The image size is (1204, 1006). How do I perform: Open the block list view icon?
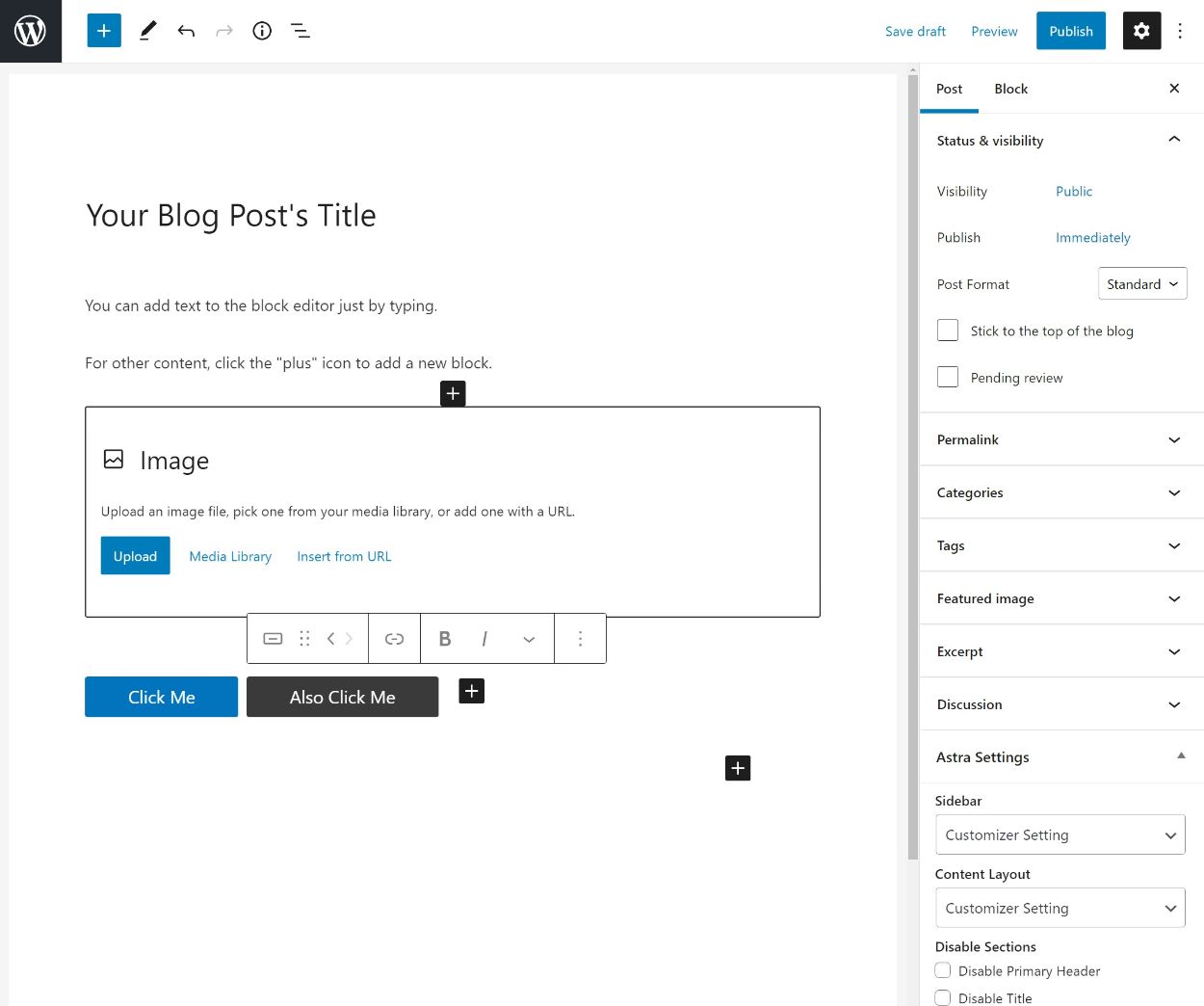(x=301, y=31)
